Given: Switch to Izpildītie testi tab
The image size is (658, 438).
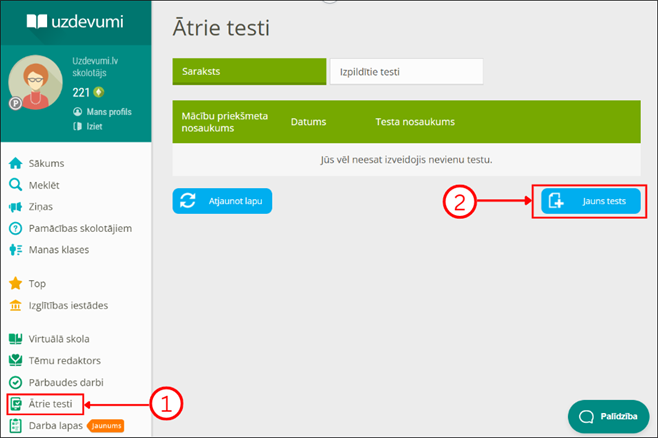Looking at the screenshot, I should click(406, 72).
